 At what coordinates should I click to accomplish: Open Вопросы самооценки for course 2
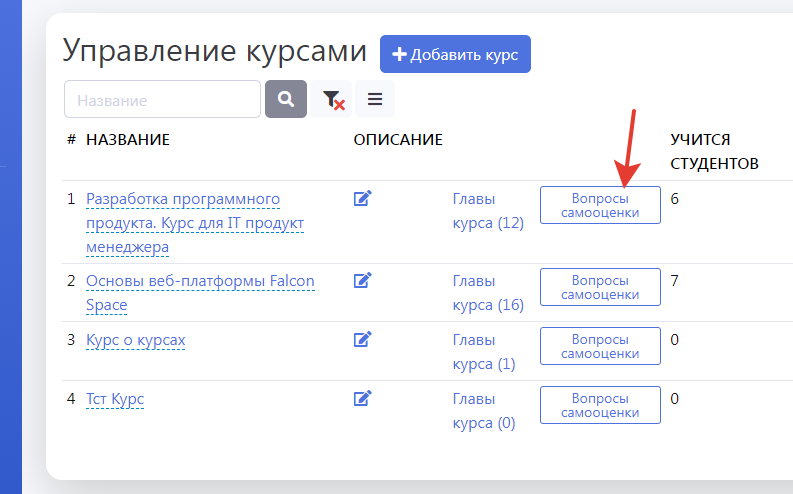click(x=600, y=287)
